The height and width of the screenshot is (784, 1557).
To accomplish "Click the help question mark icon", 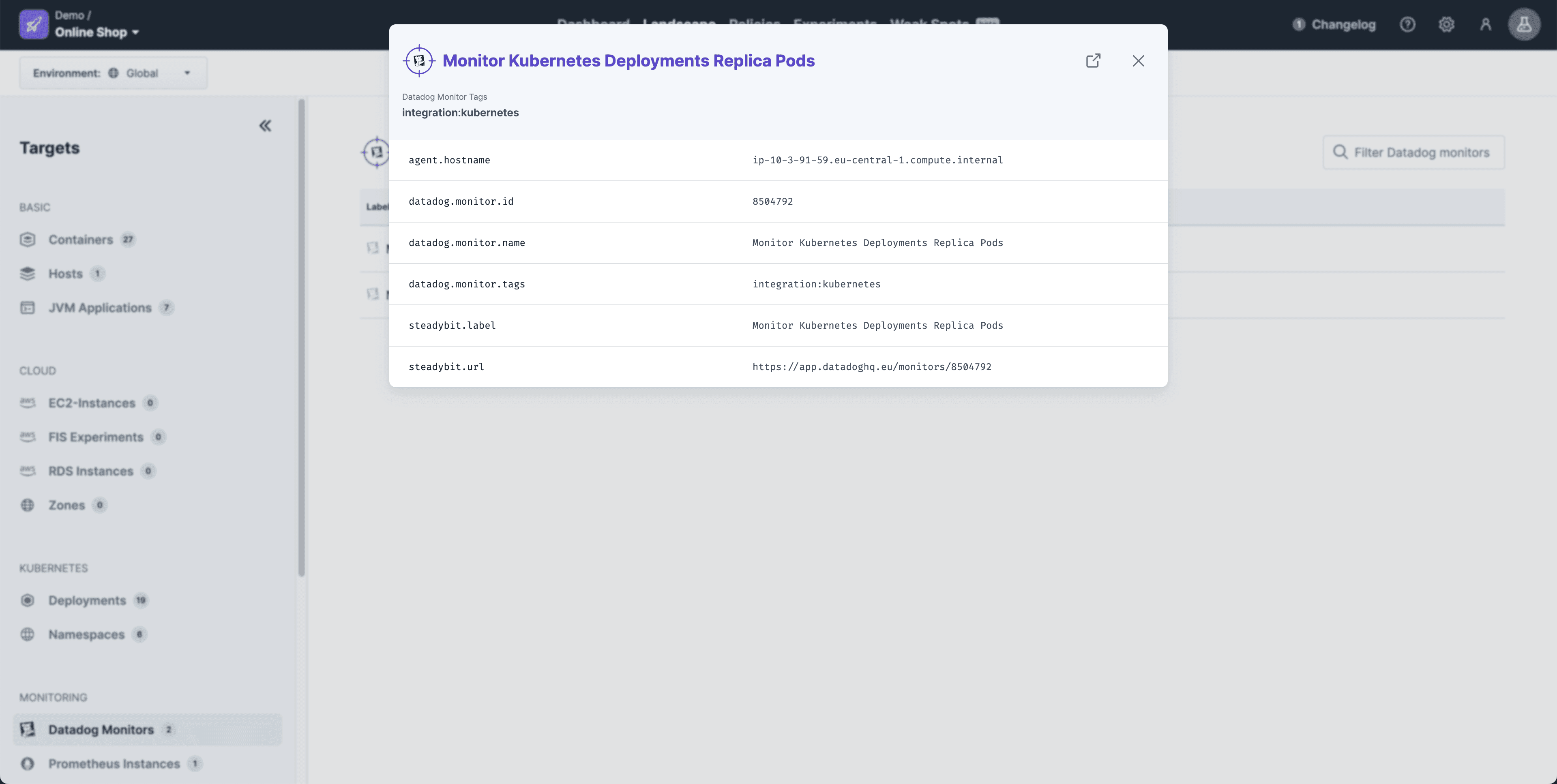I will (x=1408, y=24).
